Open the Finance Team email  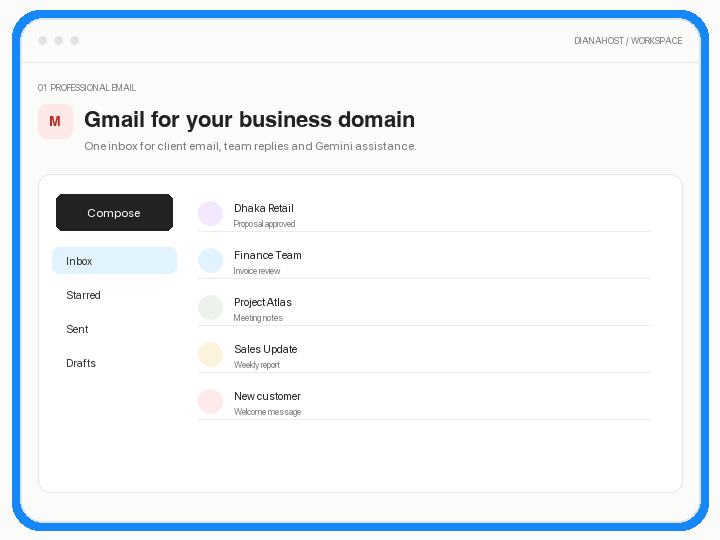[424, 261]
